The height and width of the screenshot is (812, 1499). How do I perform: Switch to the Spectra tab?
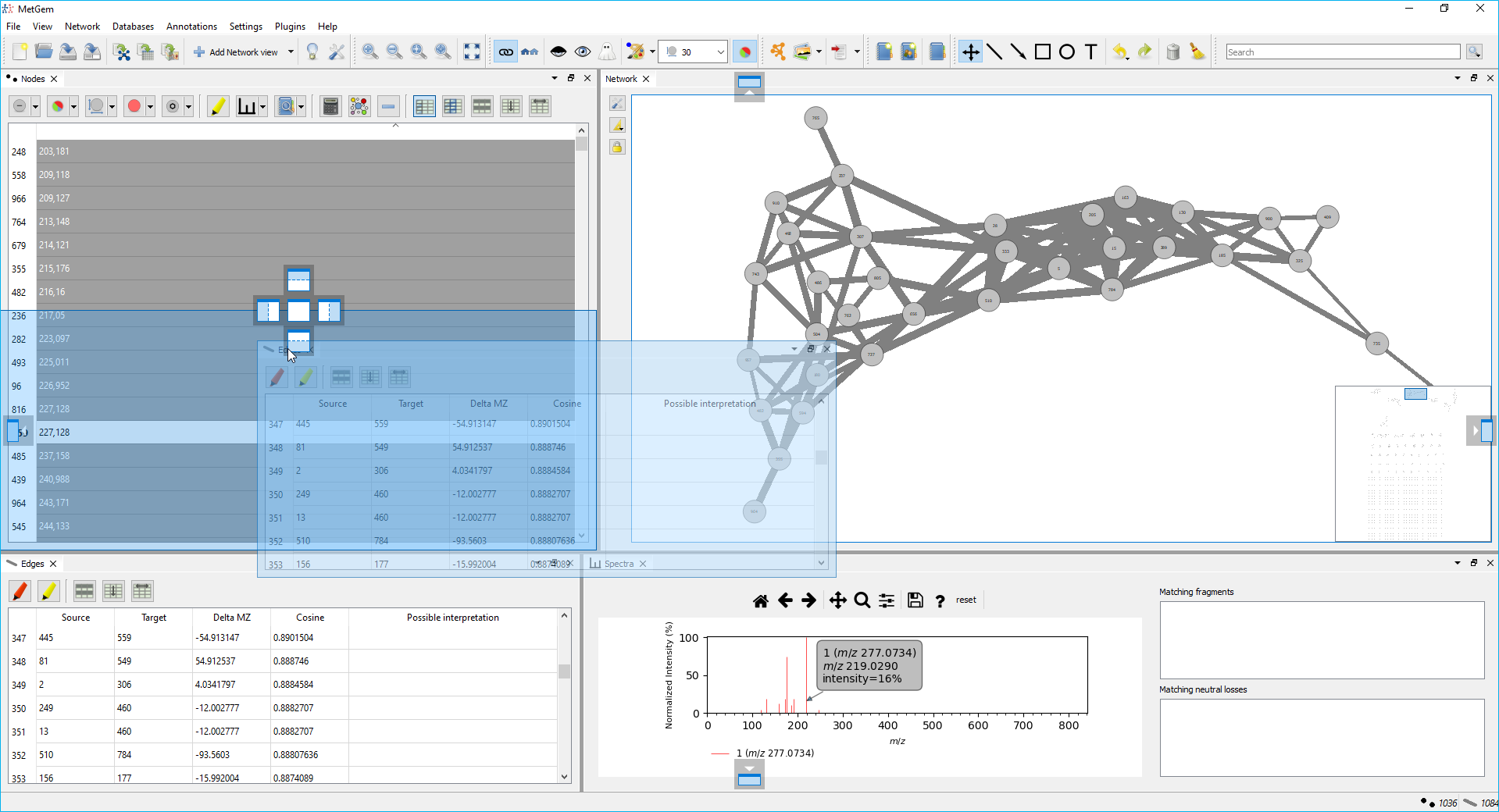click(x=619, y=564)
